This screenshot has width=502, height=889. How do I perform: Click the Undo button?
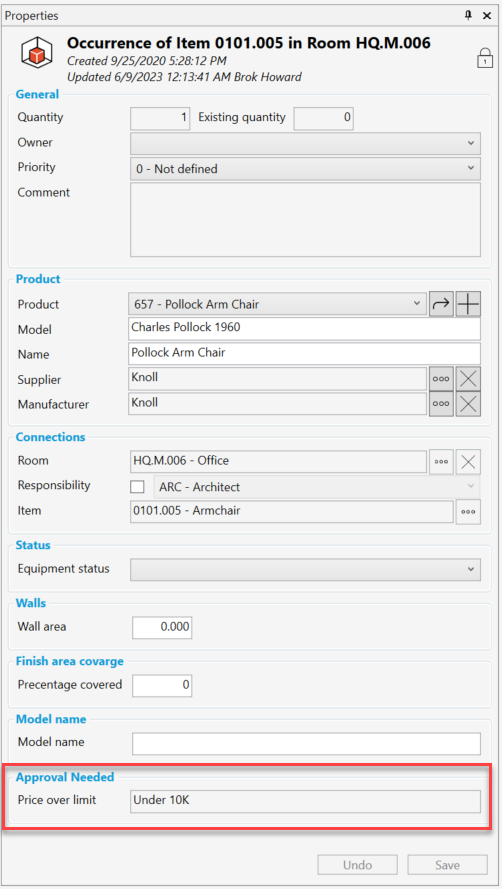tap(357, 865)
